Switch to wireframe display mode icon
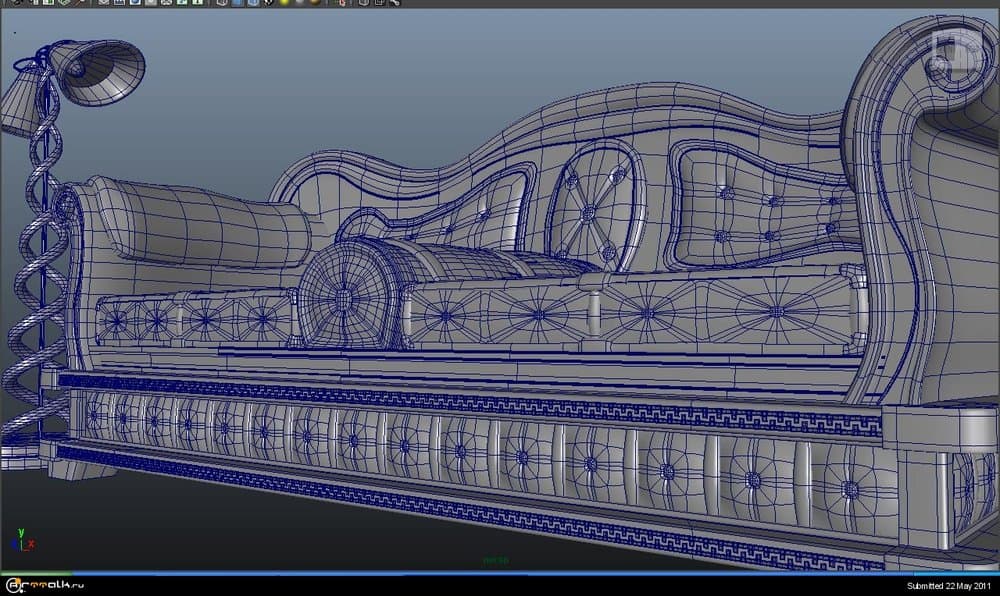 223,3
